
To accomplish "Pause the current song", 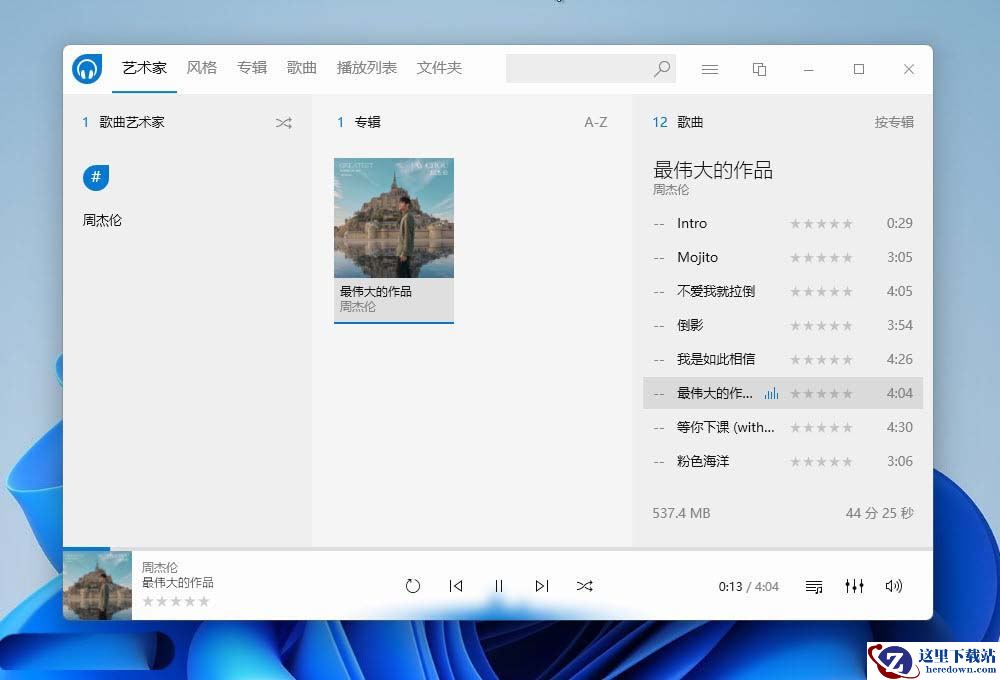I will (x=498, y=586).
